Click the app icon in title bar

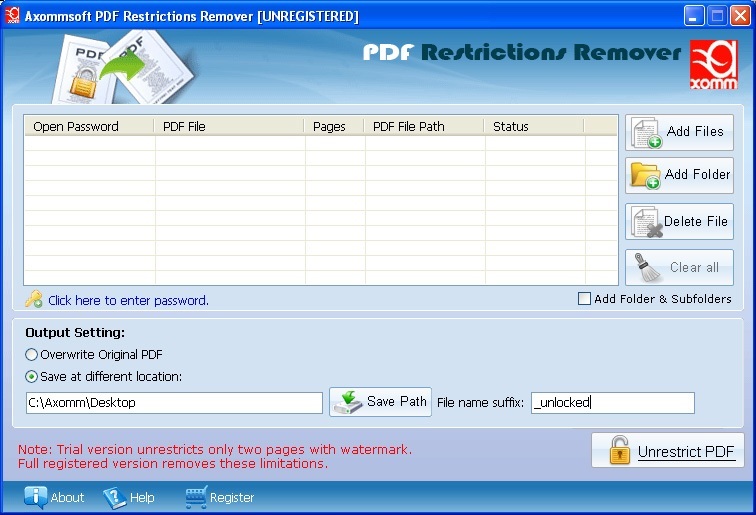12,15
